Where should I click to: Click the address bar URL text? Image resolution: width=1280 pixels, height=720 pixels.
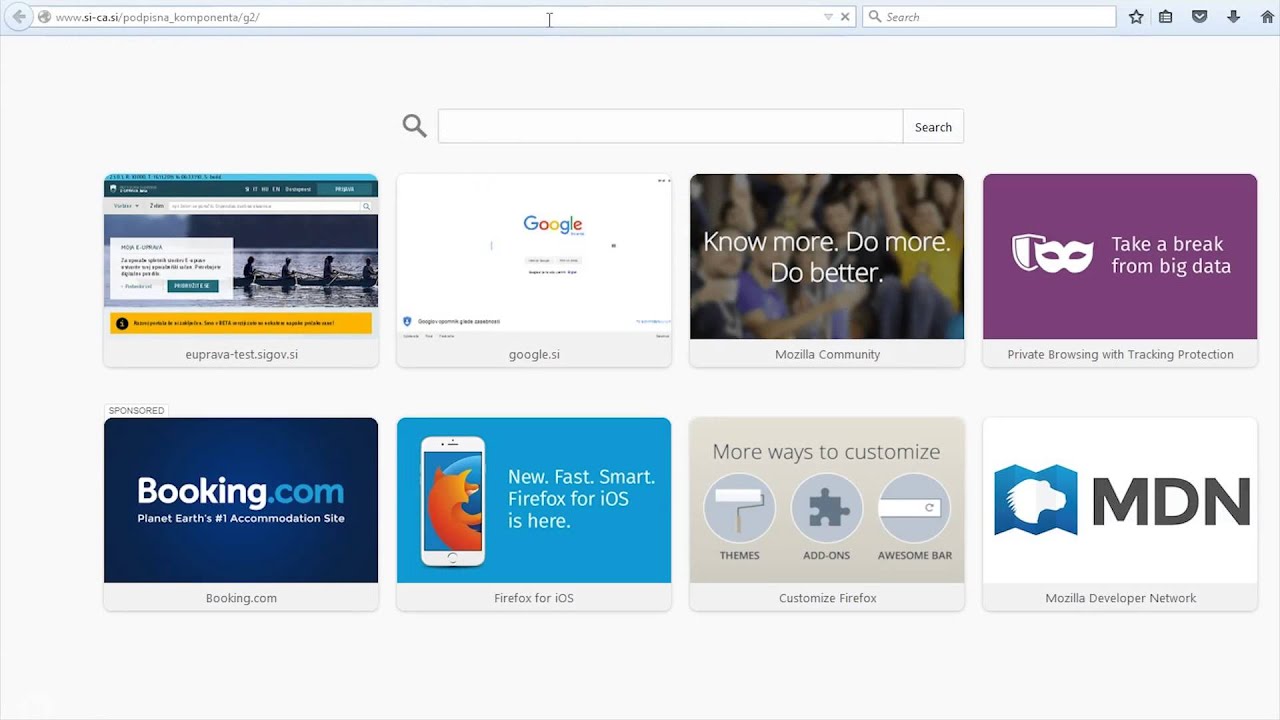pyautogui.click(x=158, y=17)
